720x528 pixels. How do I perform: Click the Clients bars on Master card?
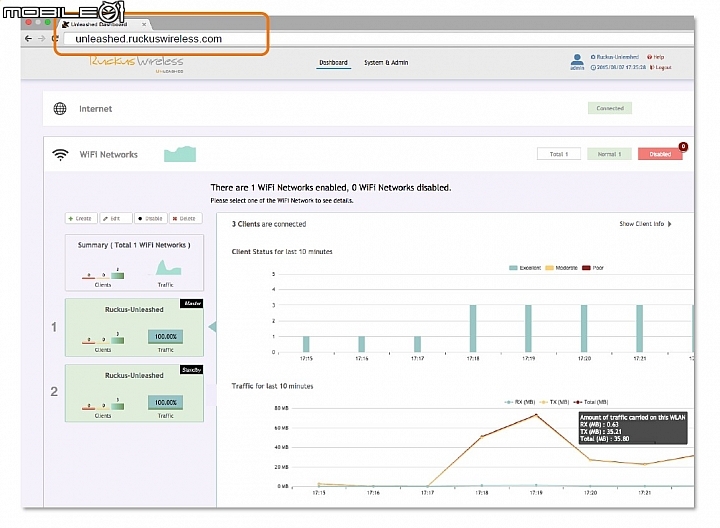click(x=103, y=339)
